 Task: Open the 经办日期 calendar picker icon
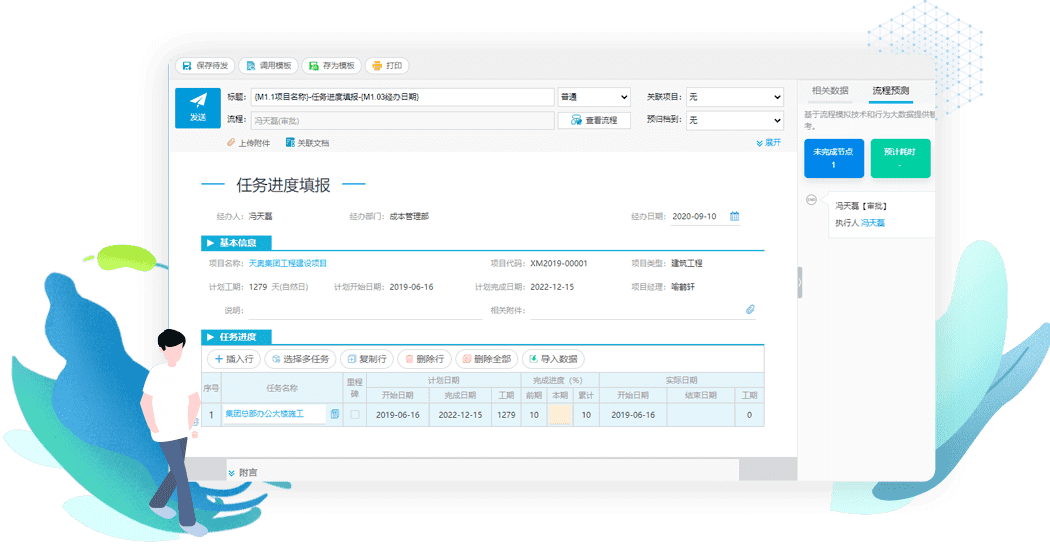[735, 216]
